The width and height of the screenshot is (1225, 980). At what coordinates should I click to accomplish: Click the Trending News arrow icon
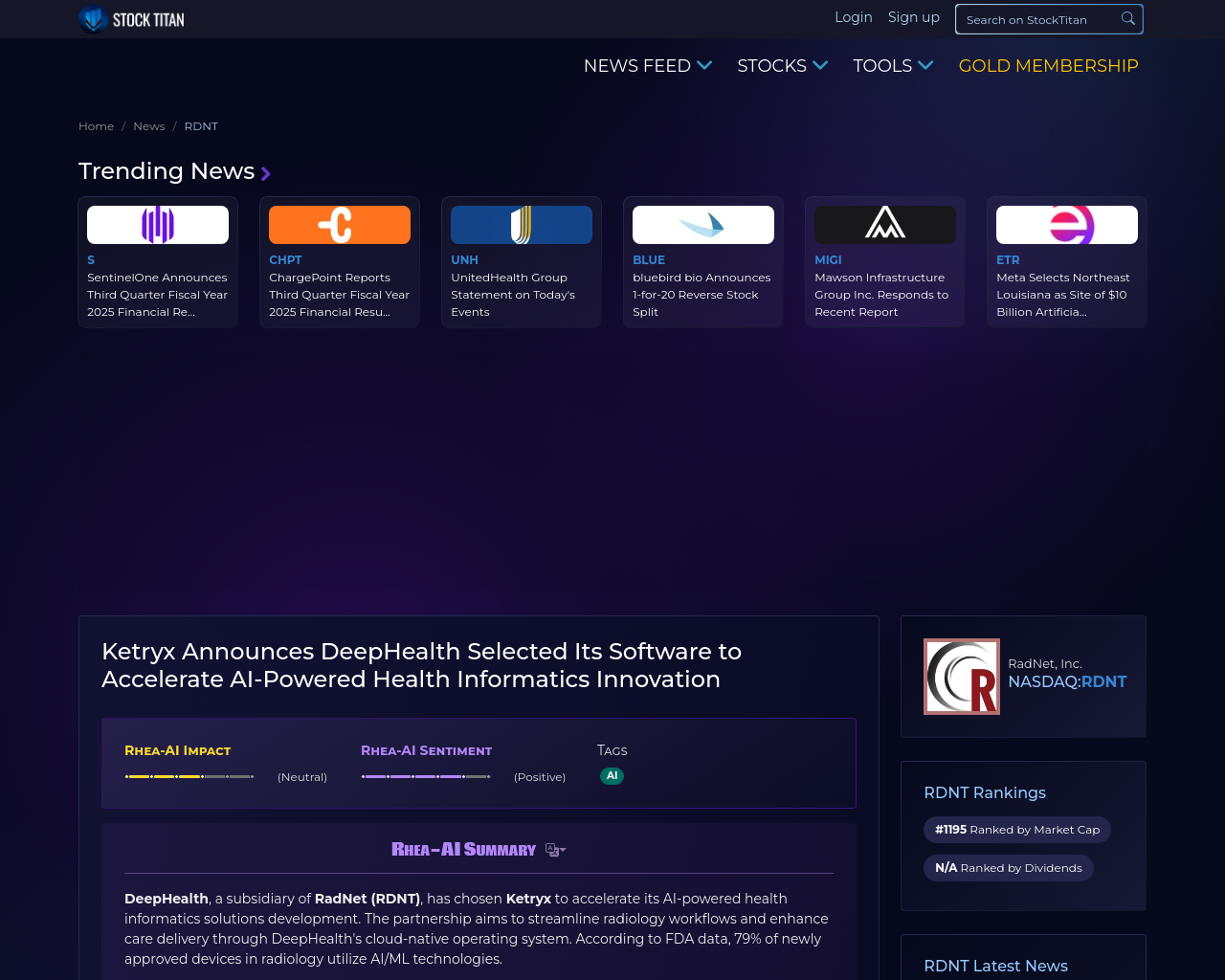click(x=266, y=173)
